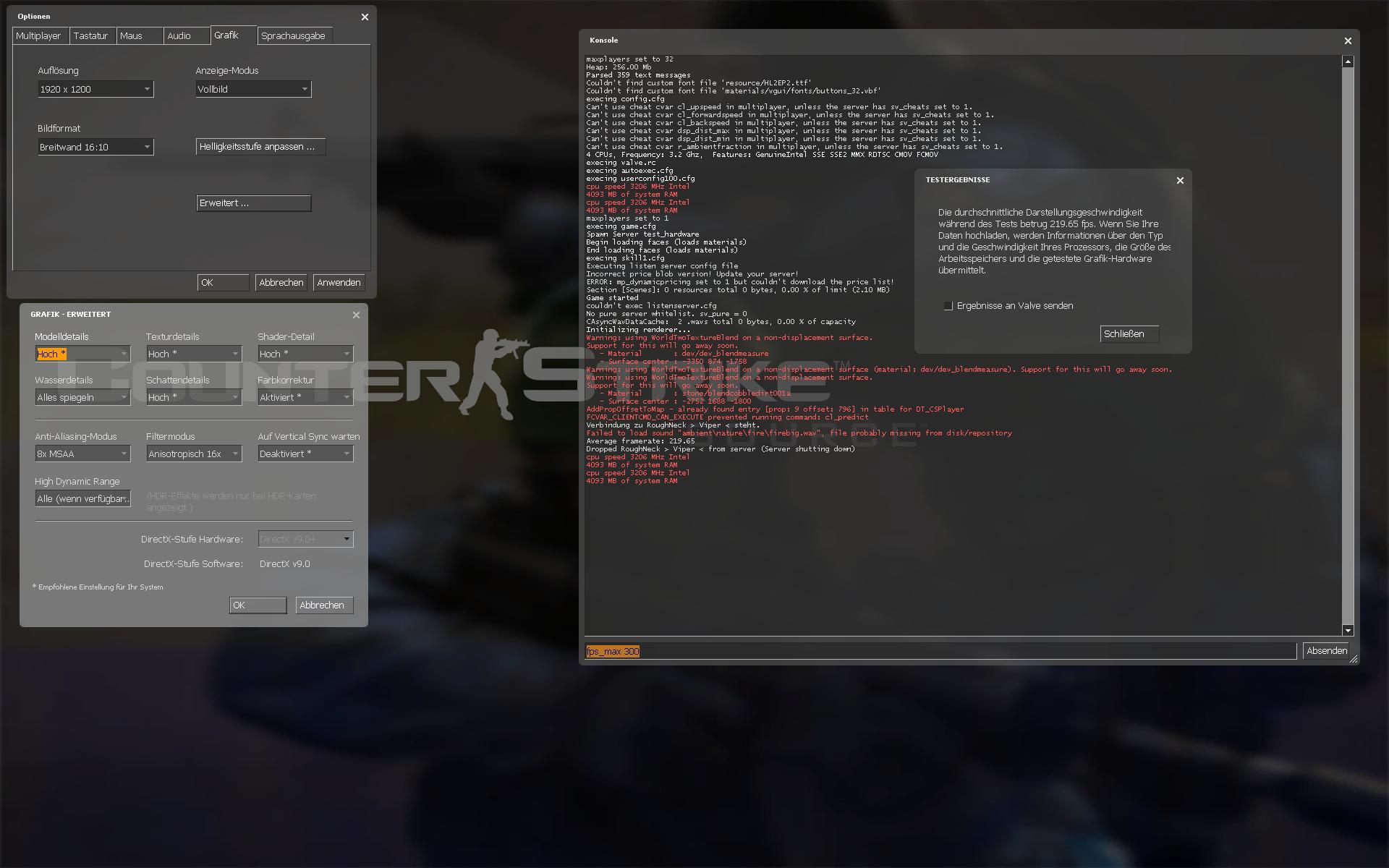Click the console resize grip corner
Viewport: 1389px width, 868px height.
point(1354,658)
